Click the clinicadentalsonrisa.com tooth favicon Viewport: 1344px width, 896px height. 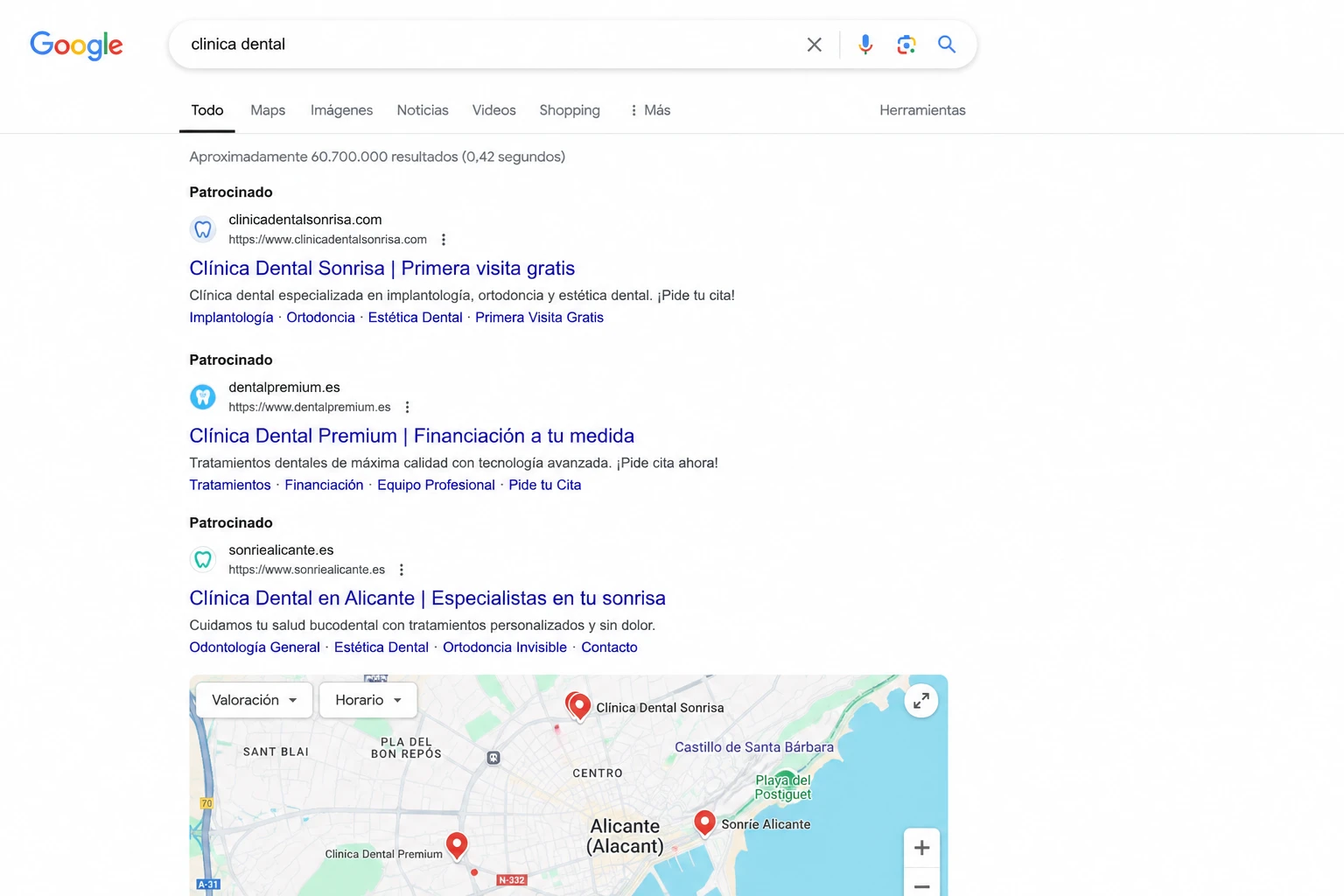coord(203,229)
